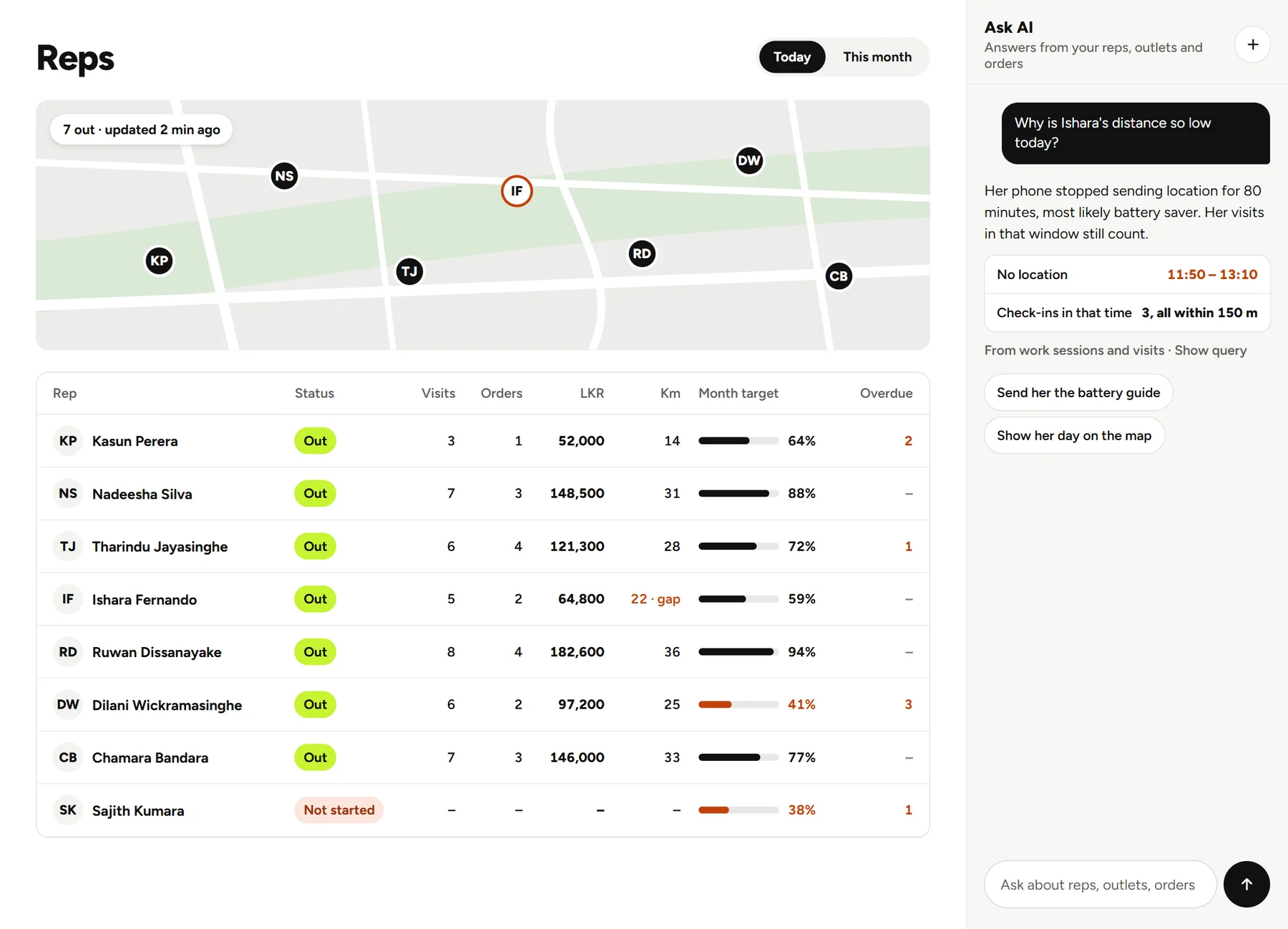Click Ruwan Dissanayake's 182,600 LKR value
Screen dimensions: 1288x929
click(x=577, y=652)
